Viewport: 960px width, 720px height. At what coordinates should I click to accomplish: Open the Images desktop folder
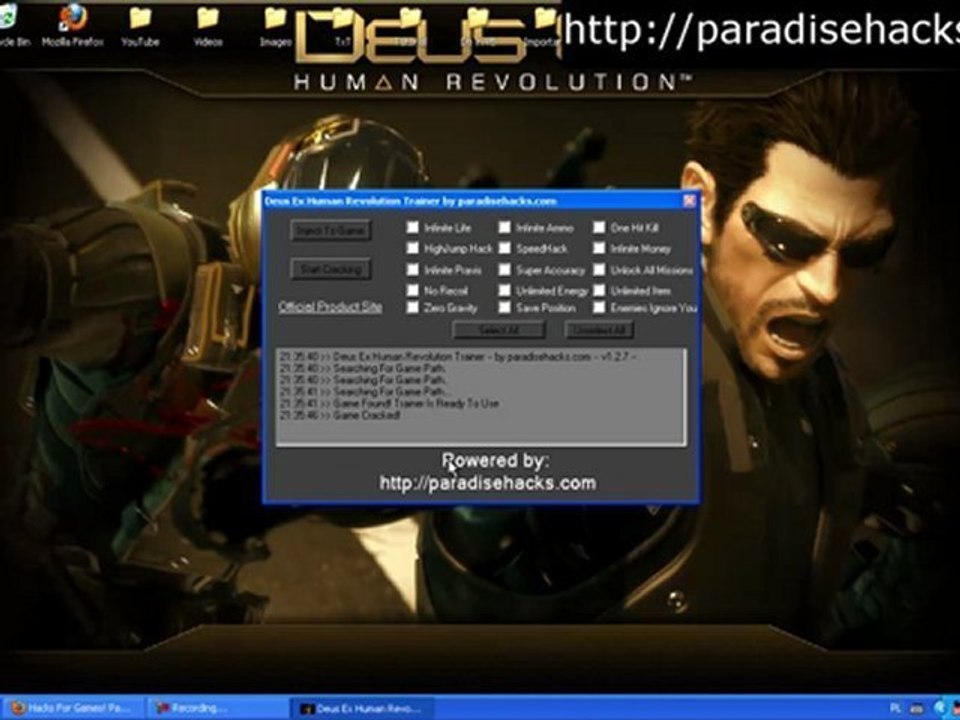[275, 26]
